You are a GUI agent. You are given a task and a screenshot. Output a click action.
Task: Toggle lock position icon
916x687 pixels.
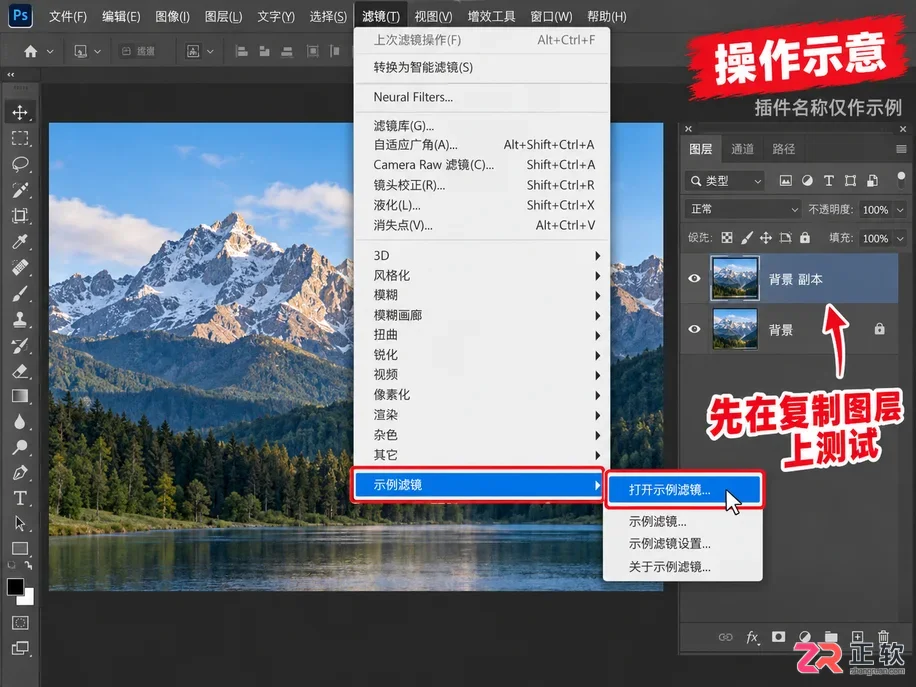point(766,238)
